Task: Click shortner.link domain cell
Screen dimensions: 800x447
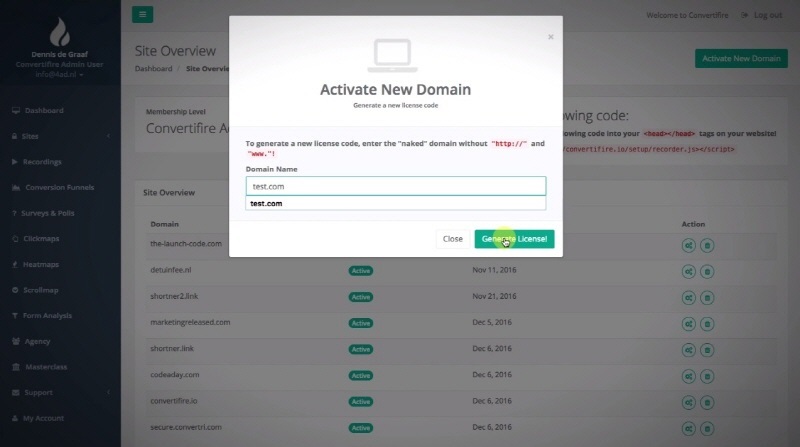Action: click(x=172, y=349)
